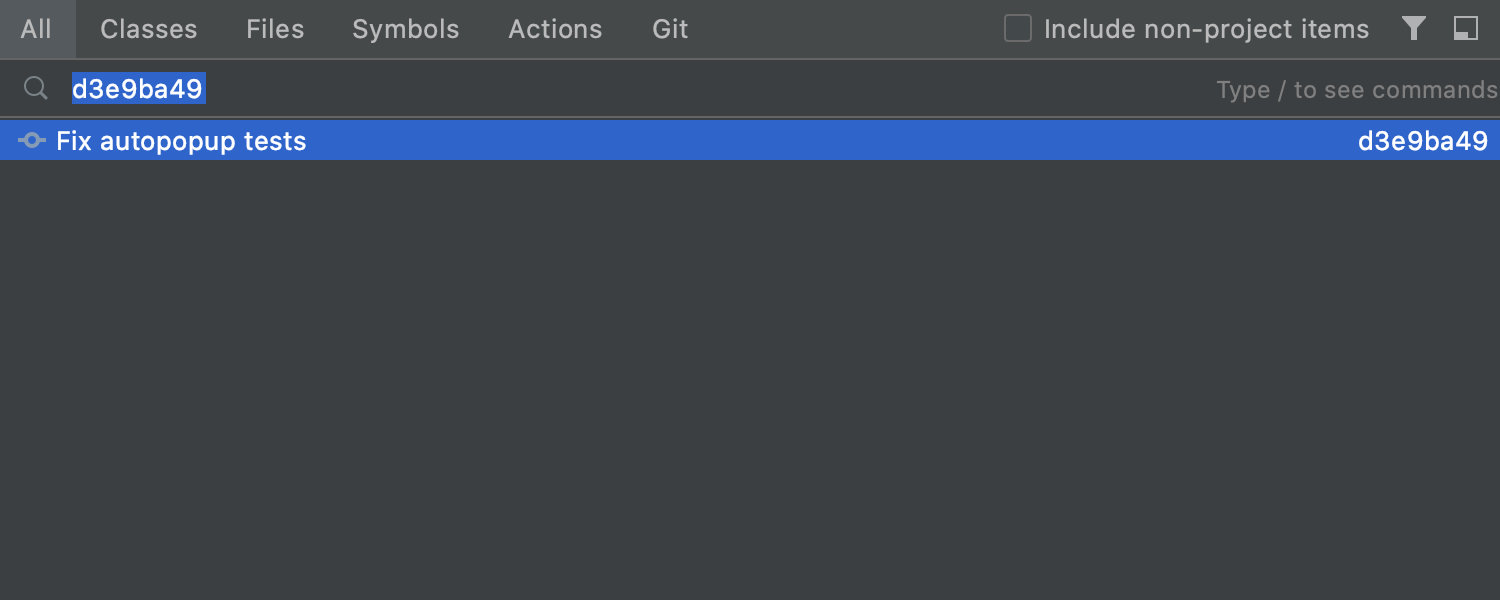Click the "Include non-project items" label text
The image size is (1500, 600).
click(x=1206, y=30)
